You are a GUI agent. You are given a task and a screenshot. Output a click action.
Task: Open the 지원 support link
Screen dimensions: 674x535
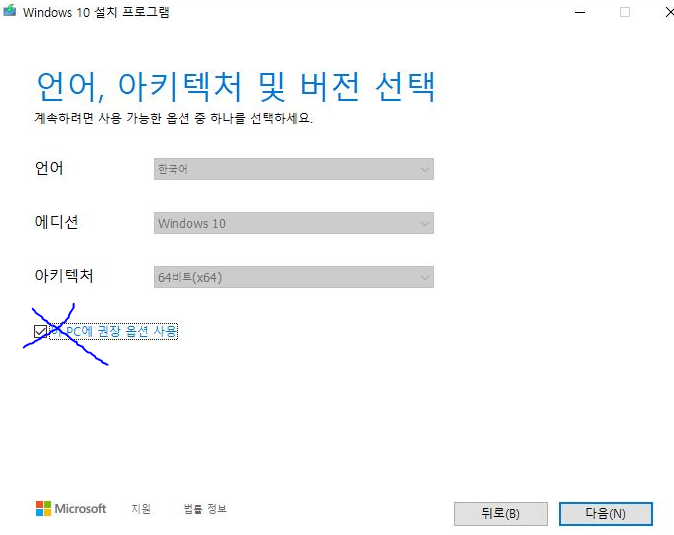pos(141,509)
